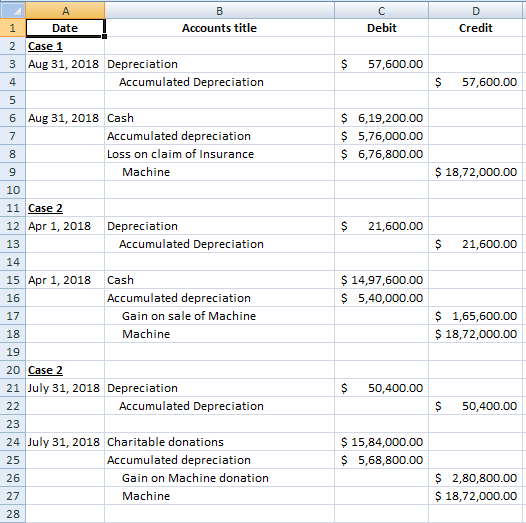Screen dimensions: 526x523
Task: Select credit $21,600.00 in row 13
Action: coord(475,244)
